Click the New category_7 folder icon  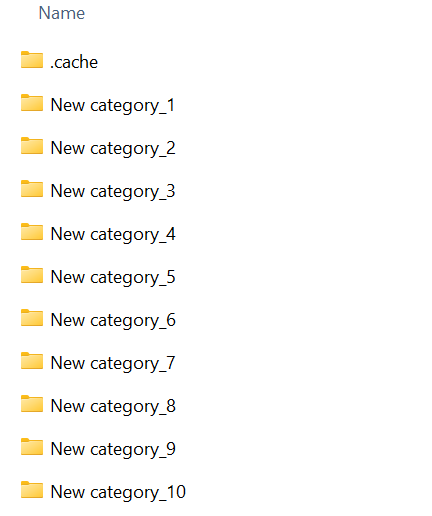pyautogui.click(x=32, y=361)
